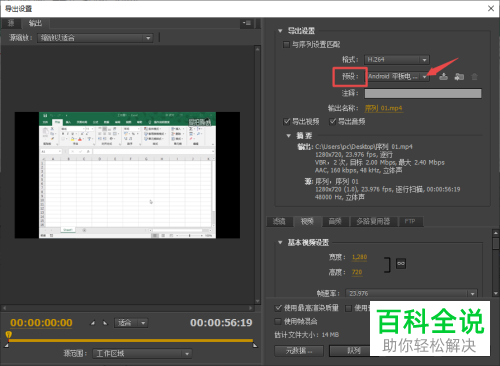
Task: Toggle the 导出音频 checkbox
Action: pyautogui.click(x=332, y=121)
